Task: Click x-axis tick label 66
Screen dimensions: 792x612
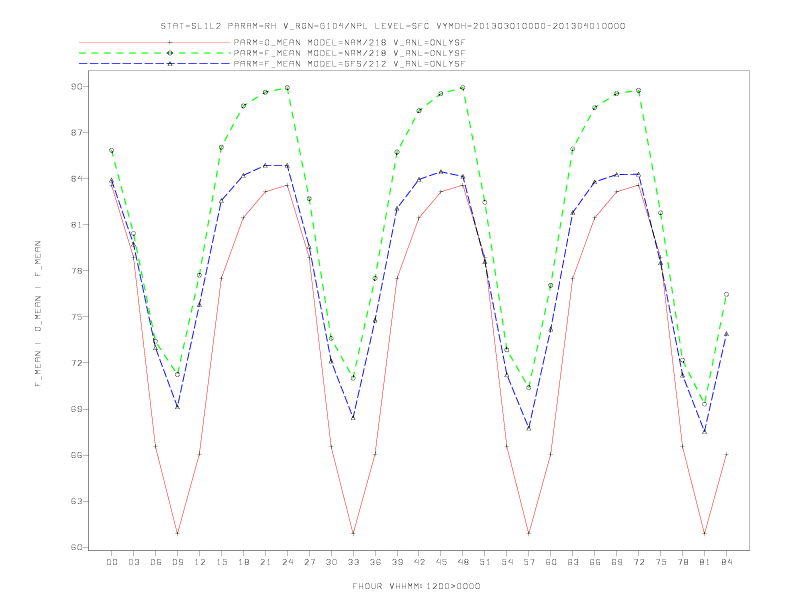Action: tap(595, 562)
